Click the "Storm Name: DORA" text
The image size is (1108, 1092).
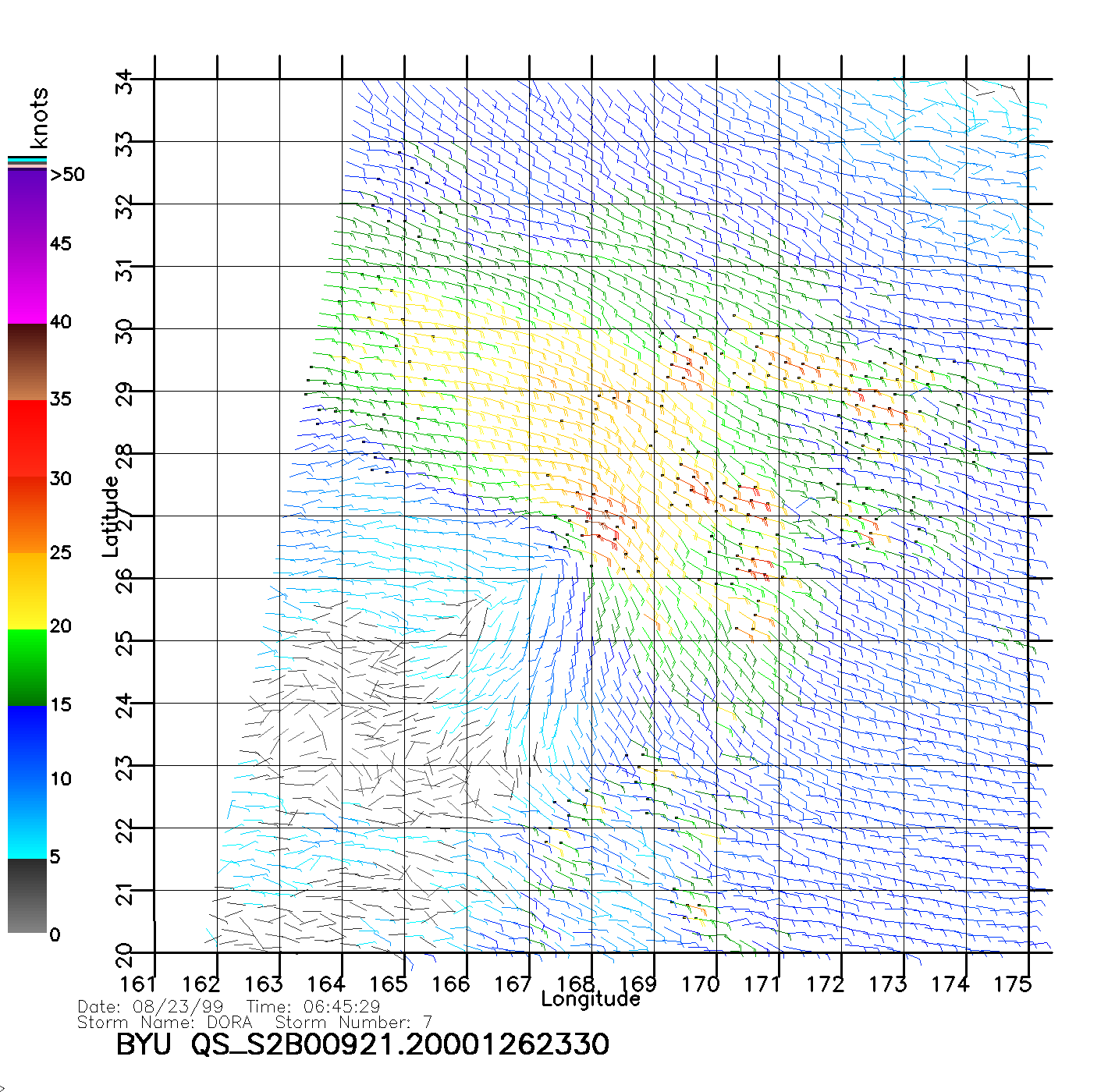pyautogui.click(x=165, y=1023)
